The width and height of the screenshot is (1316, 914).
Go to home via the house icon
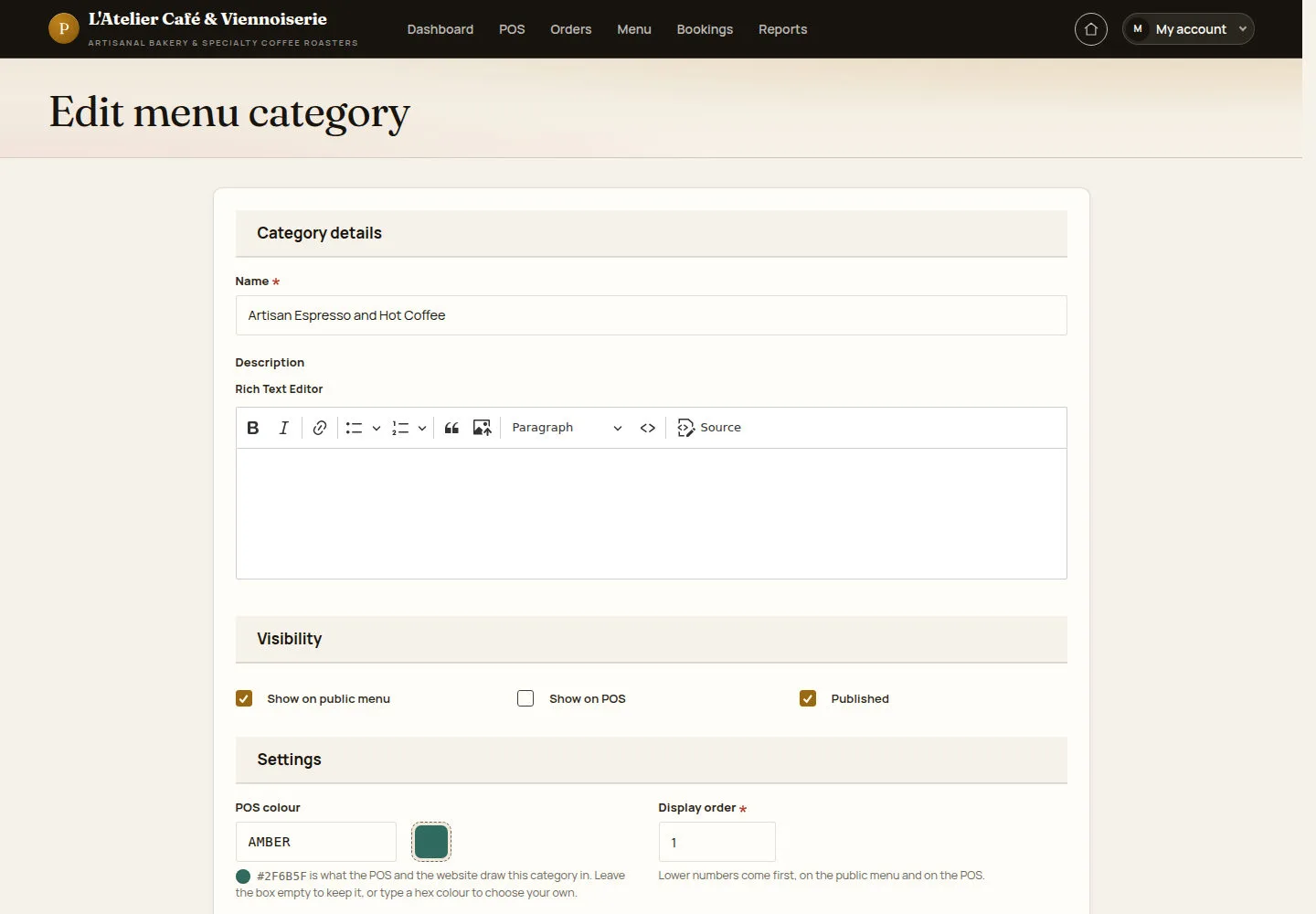1091,29
